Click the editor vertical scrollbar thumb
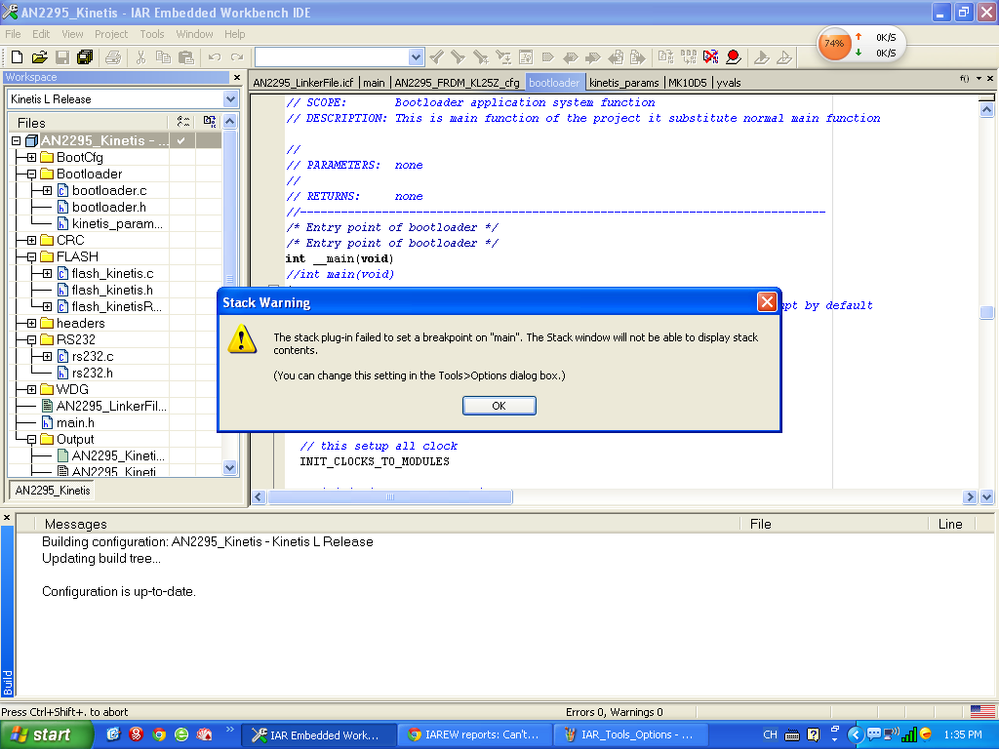Screen dimensions: 999x749 click(x=986, y=312)
